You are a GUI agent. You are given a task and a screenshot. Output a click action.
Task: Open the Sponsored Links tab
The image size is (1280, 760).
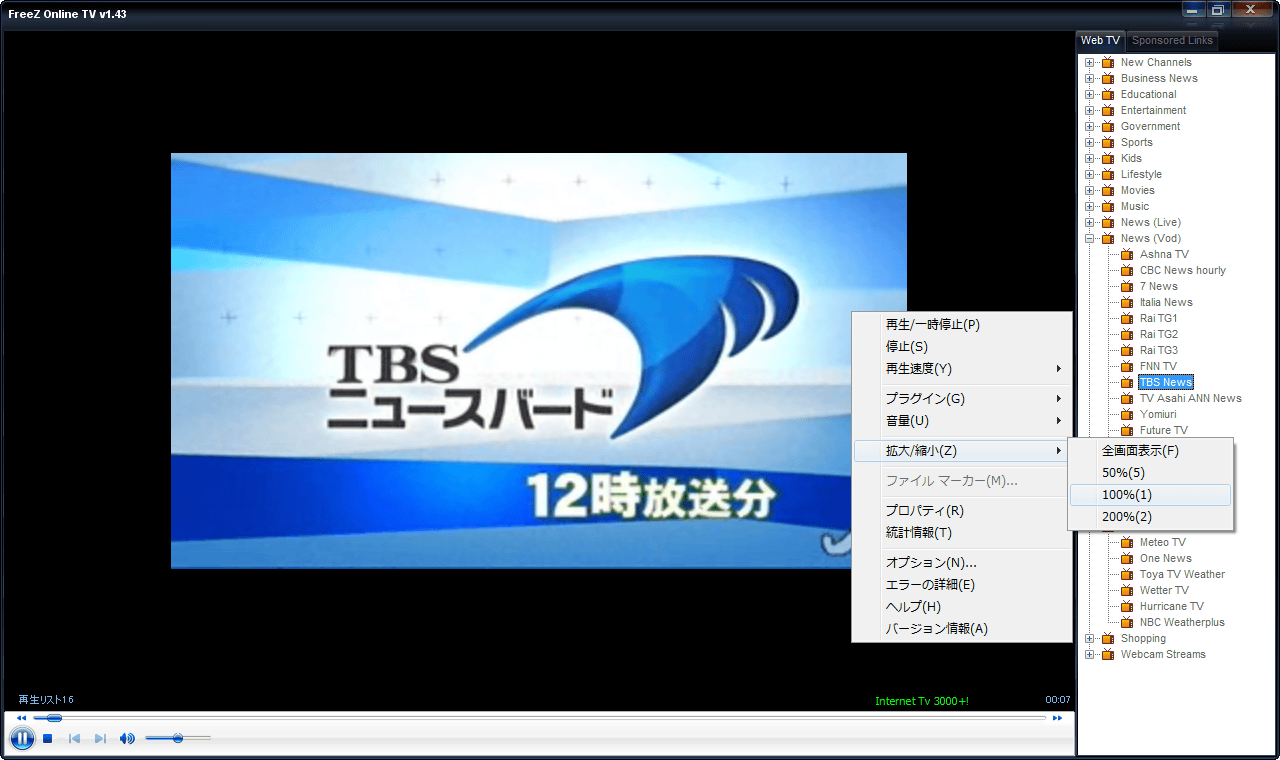(x=1172, y=41)
